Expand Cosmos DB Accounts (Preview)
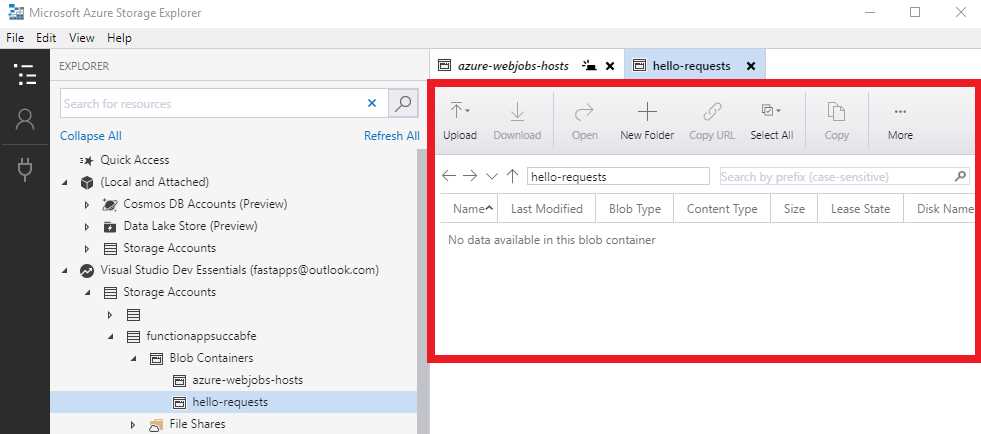Viewport: 981px width, 434px height. 87,204
